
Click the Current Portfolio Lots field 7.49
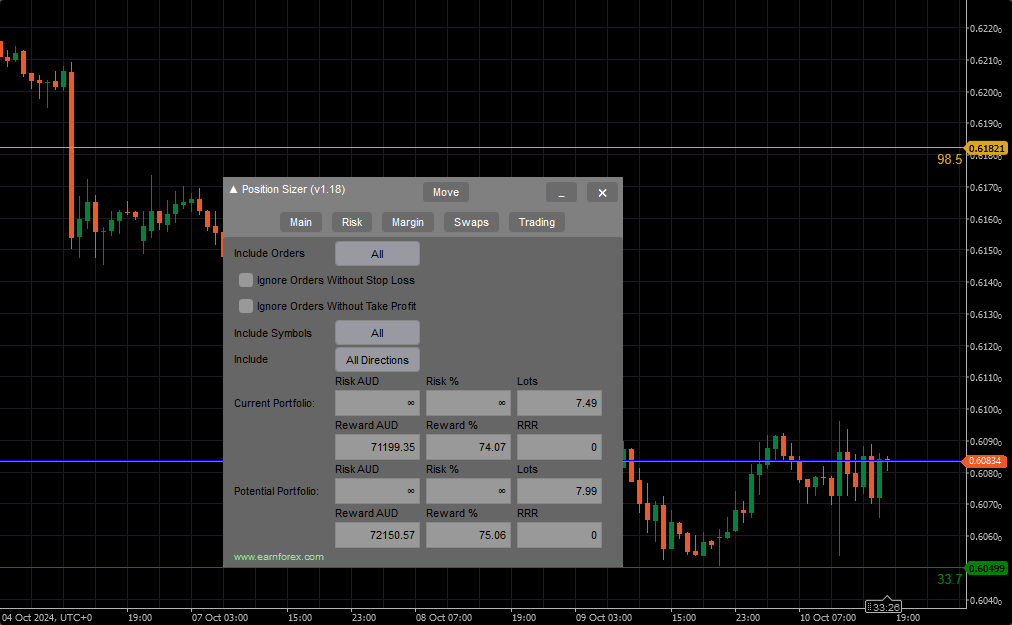click(559, 403)
